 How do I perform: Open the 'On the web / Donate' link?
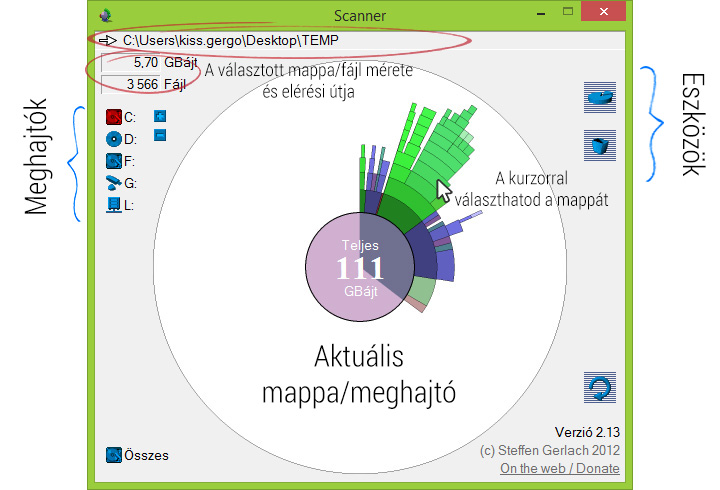[559, 468]
